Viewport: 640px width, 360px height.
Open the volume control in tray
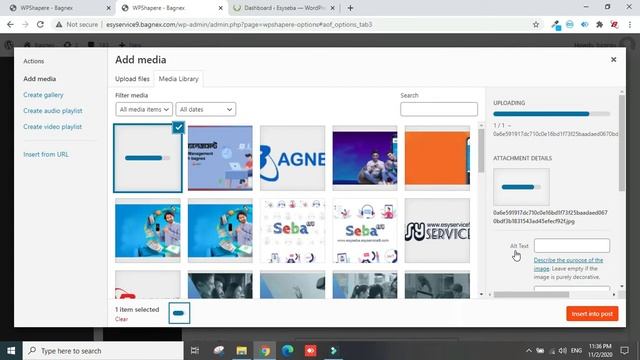coord(563,351)
